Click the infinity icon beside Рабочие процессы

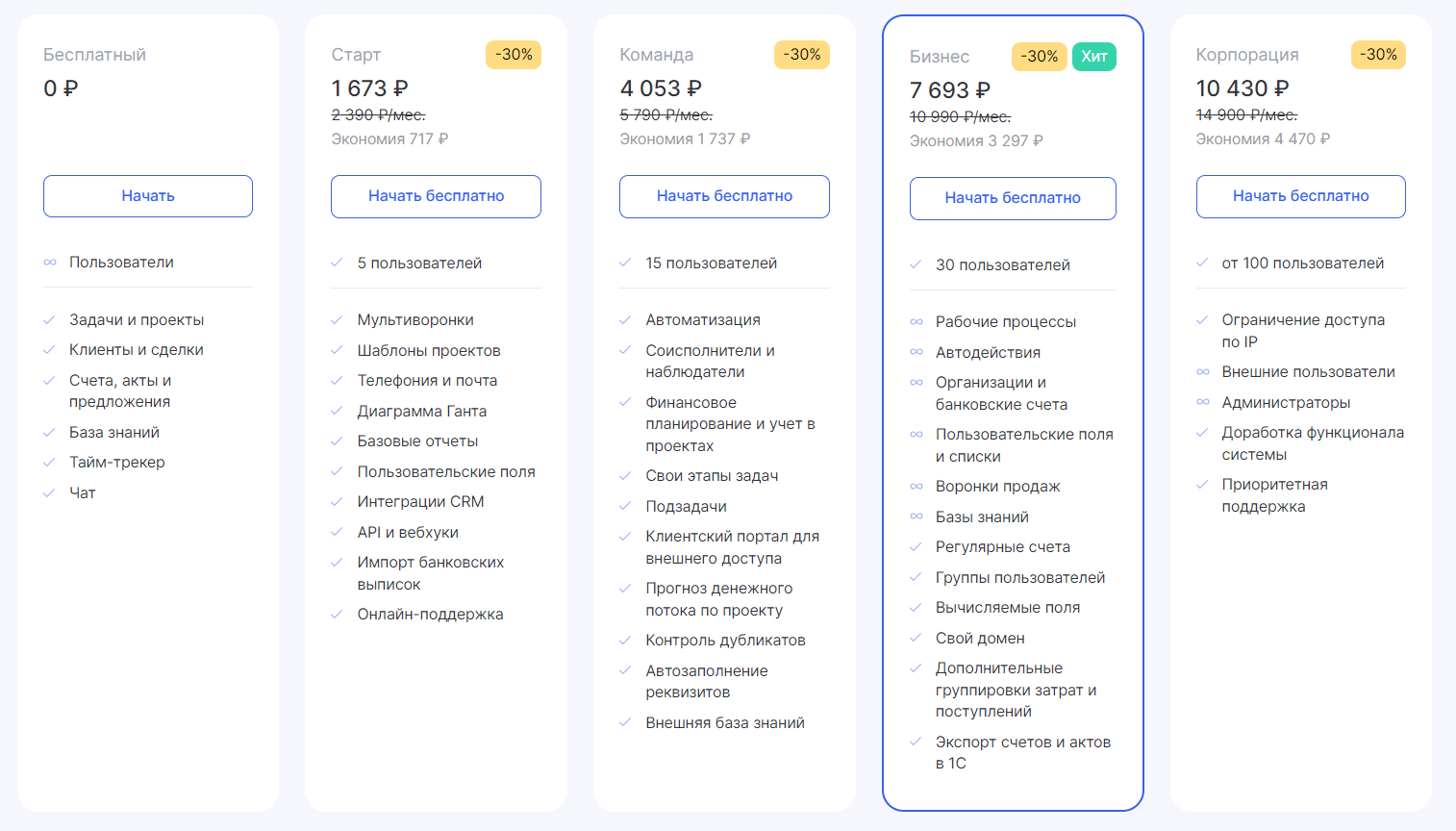coord(916,322)
